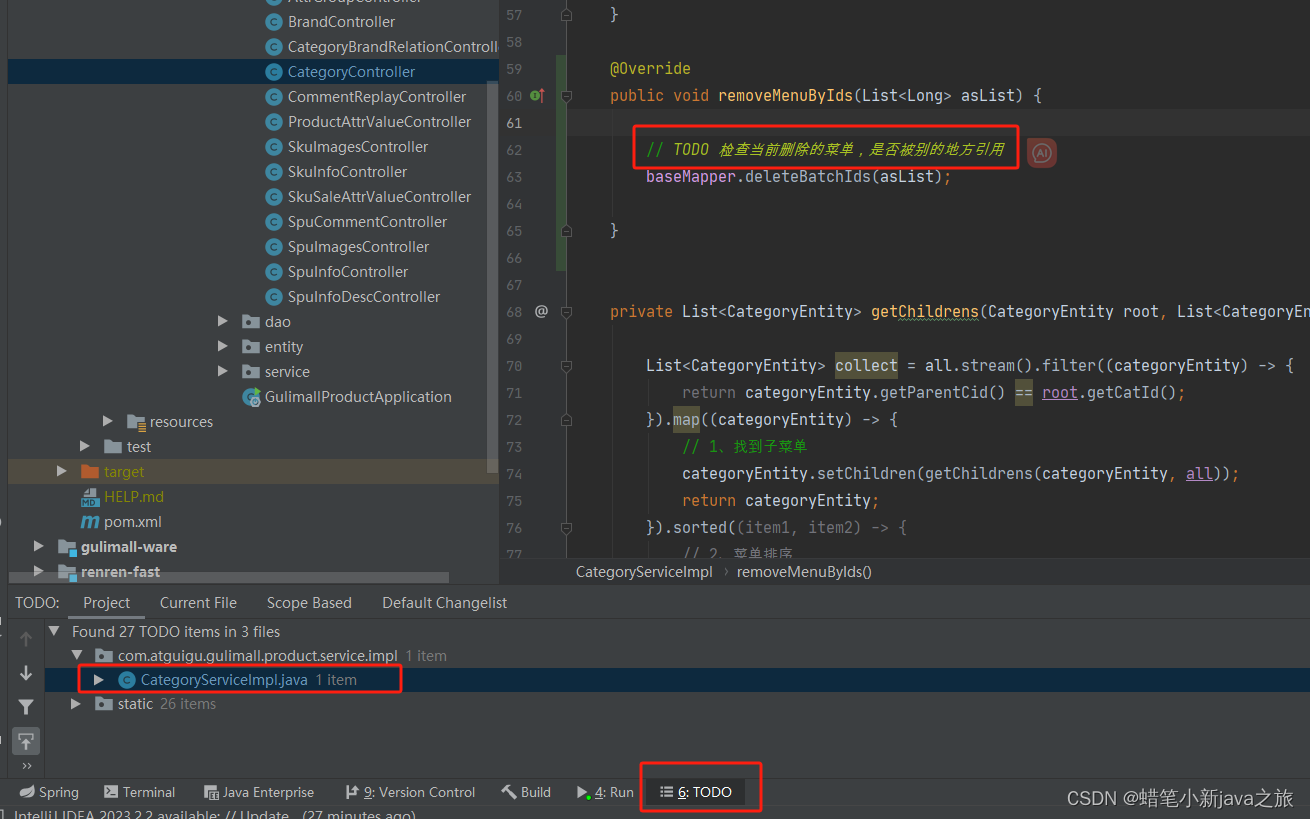1310x819 pixels.
Task: Select SkuInfoController class
Action: pos(347,171)
